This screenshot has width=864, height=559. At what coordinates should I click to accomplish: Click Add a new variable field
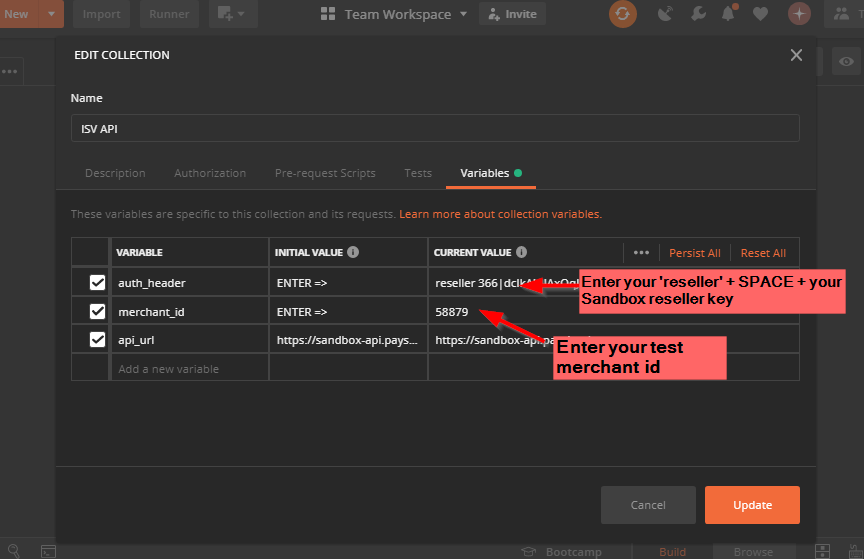tap(190, 368)
